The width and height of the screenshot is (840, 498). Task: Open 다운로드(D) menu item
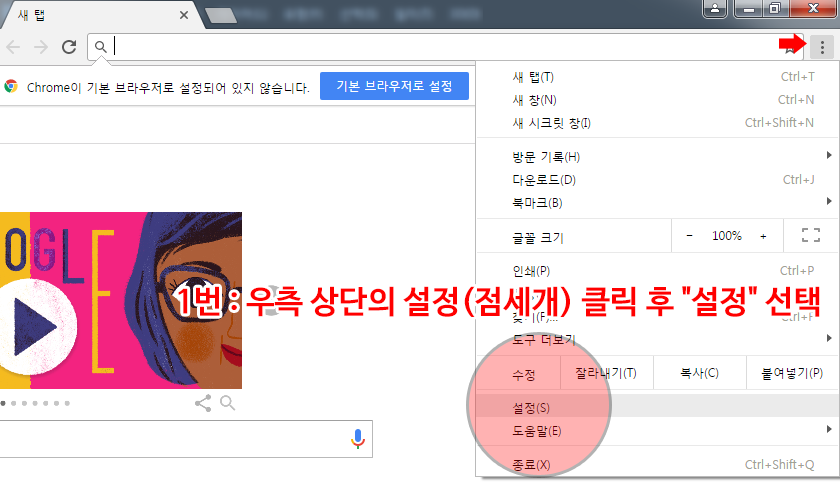[656, 179]
